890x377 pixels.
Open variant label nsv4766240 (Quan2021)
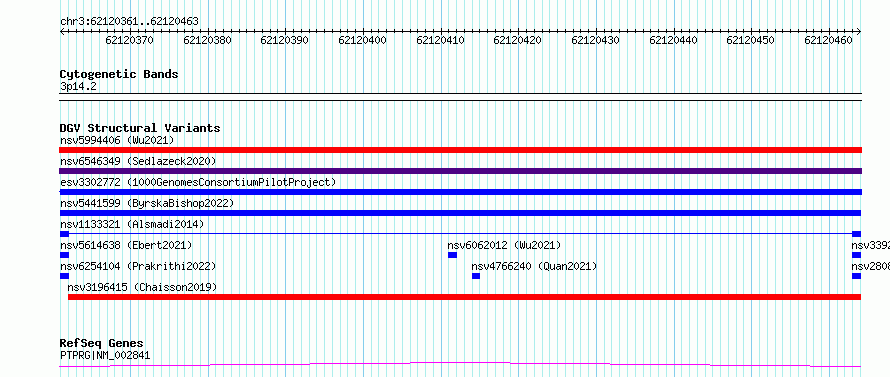click(534, 266)
